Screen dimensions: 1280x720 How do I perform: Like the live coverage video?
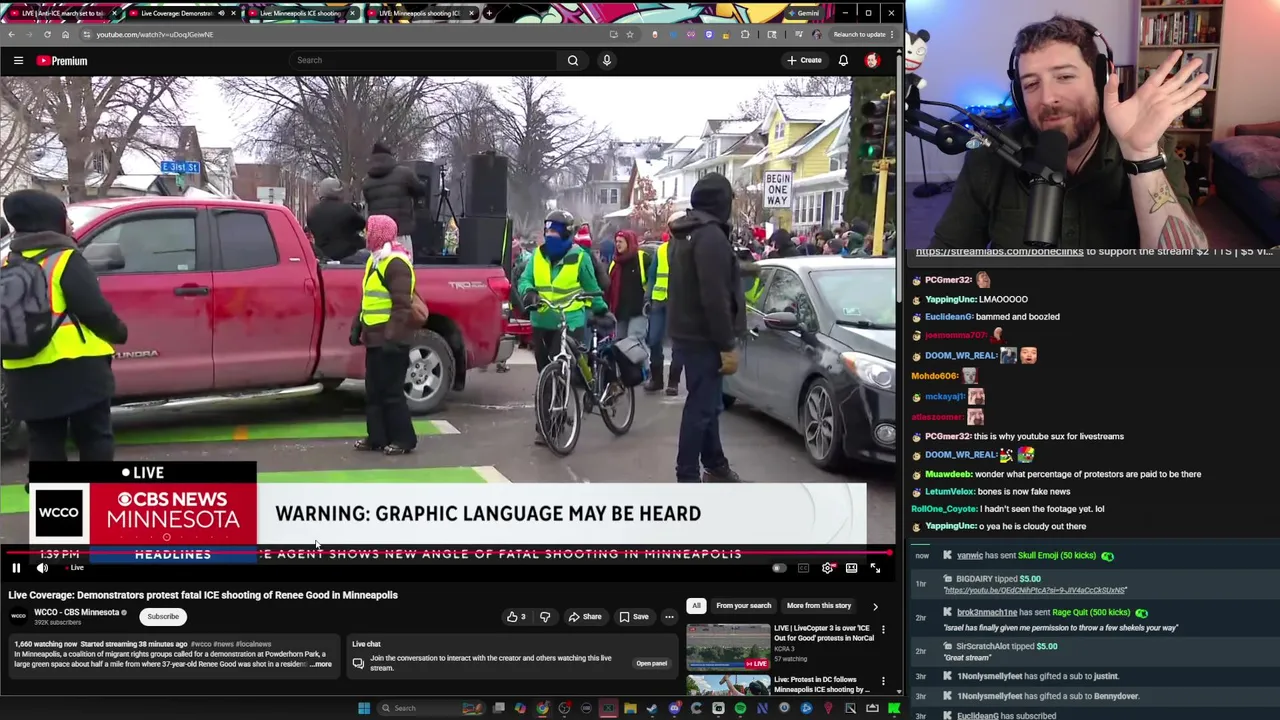click(516, 617)
